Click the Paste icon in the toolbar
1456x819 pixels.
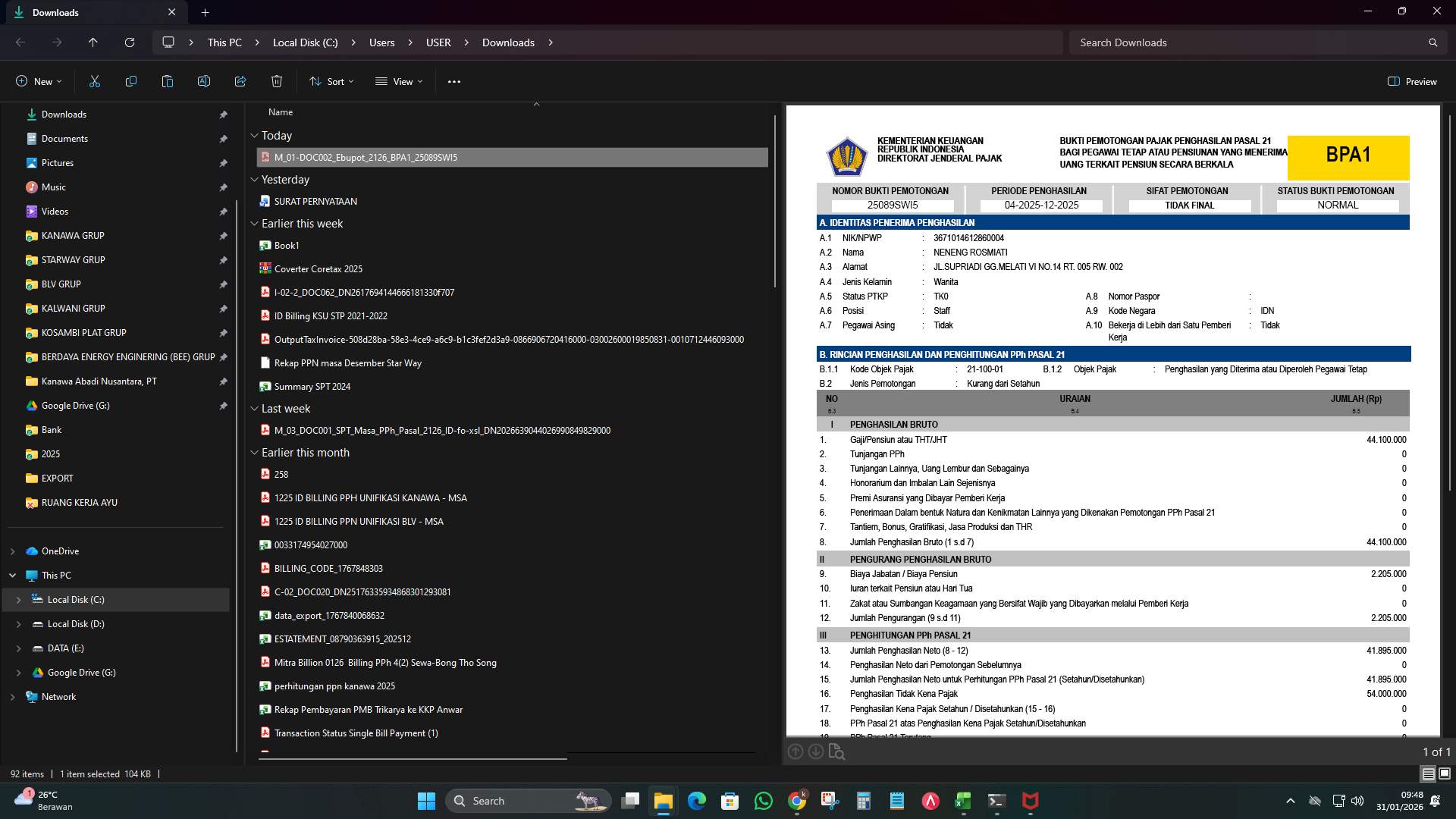[167, 81]
